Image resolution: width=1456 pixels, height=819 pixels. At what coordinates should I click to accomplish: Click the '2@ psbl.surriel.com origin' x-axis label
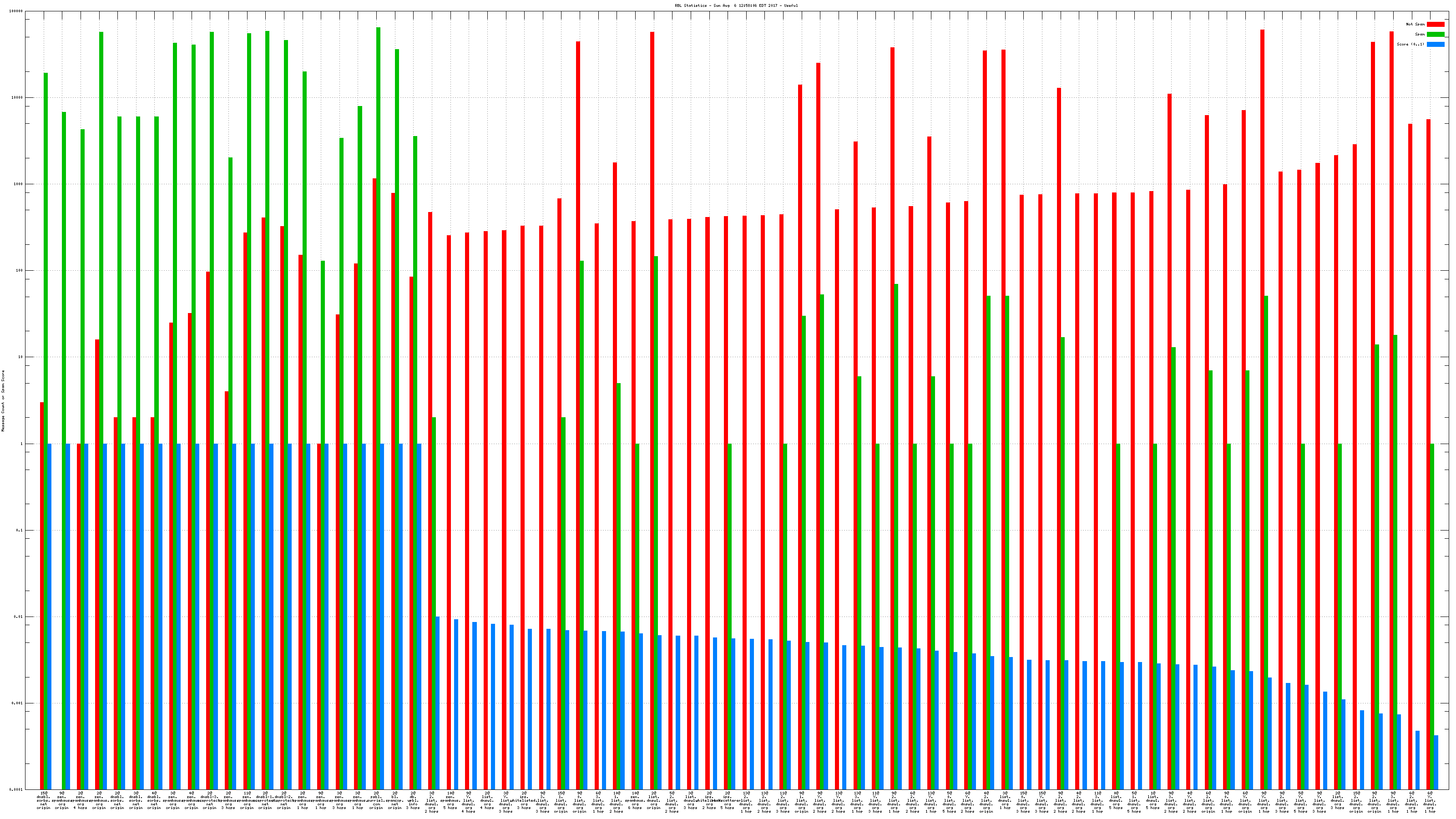click(x=376, y=801)
